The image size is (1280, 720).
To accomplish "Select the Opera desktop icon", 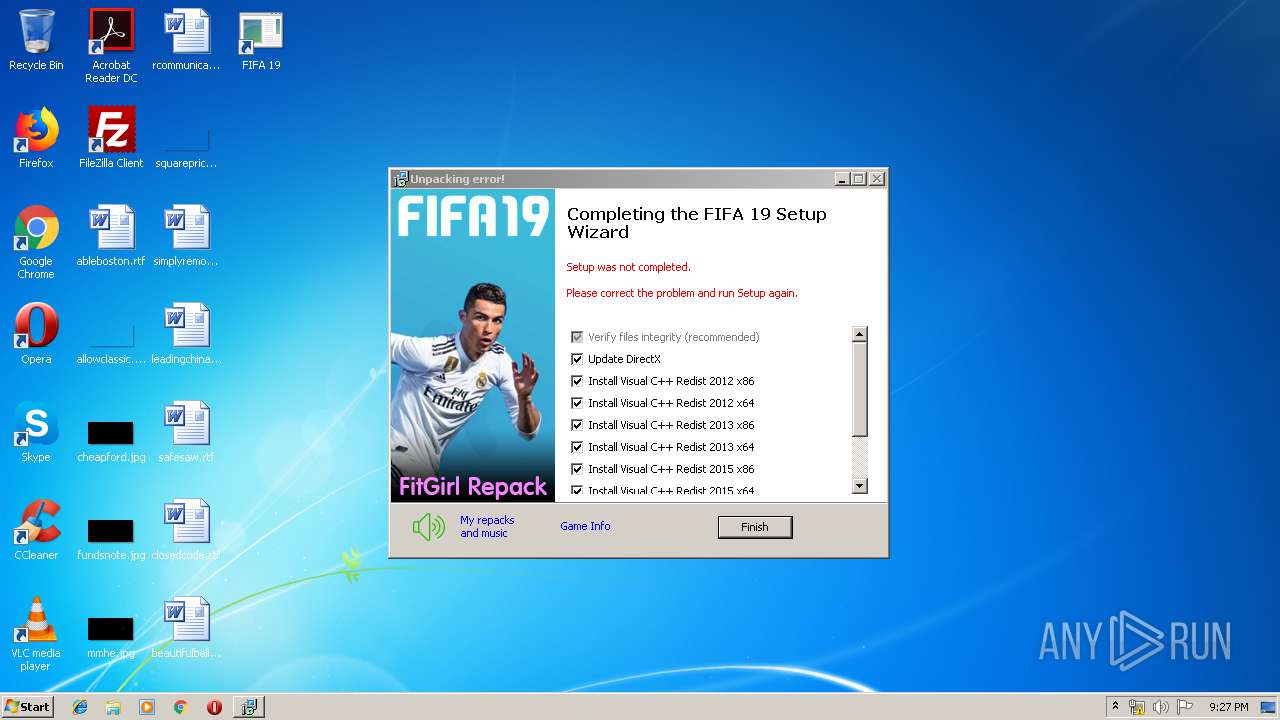I will pyautogui.click(x=36, y=334).
